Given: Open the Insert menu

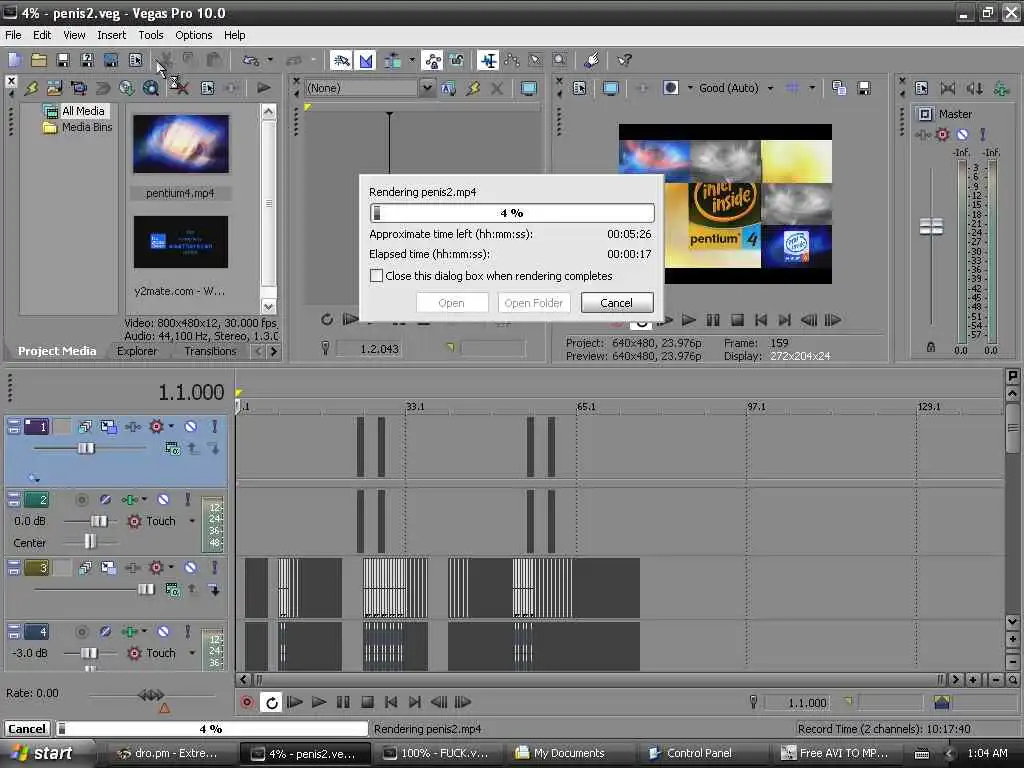Looking at the screenshot, I should coord(112,35).
